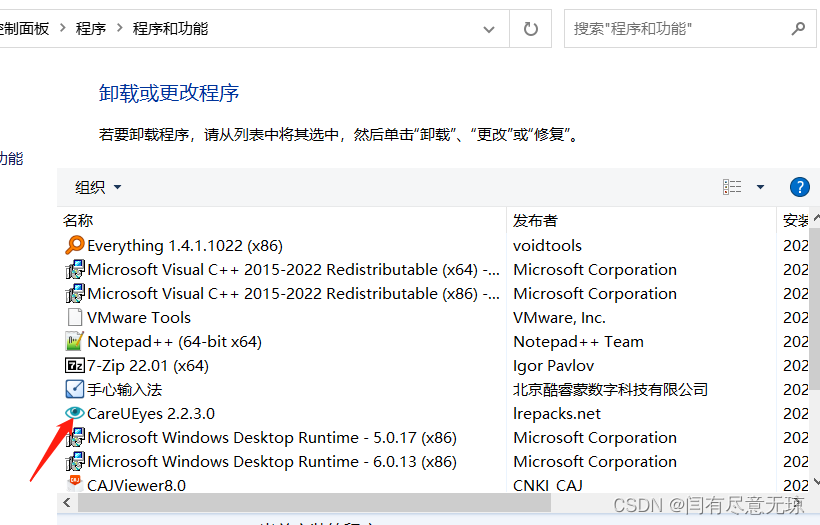820x525 pixels.
Task: Refresh the 程序和功能 address bar
Action: click(x=530, y=29)
